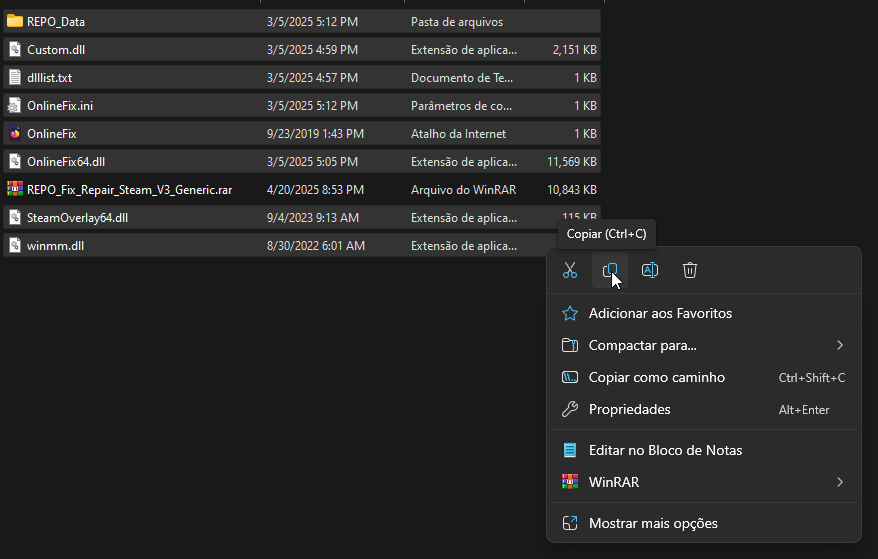Select the OnlineFix.ini file row
Screen dimensions: 878x559
coord(60,105)
